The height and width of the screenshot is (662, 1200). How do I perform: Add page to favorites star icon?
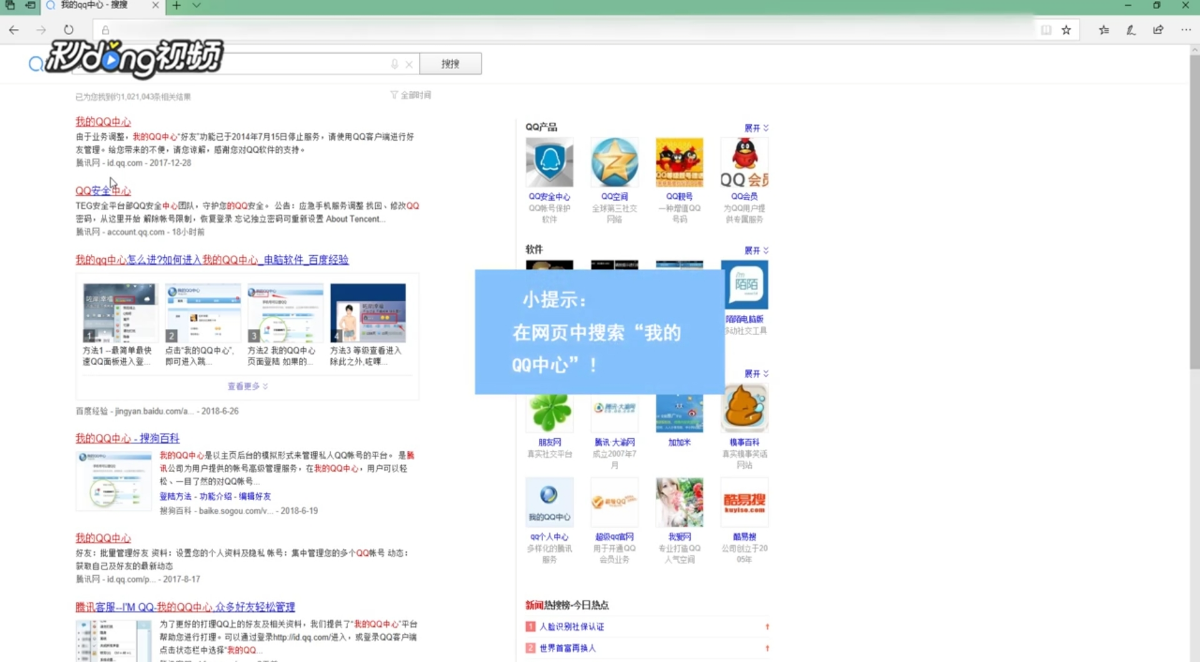1066,30
